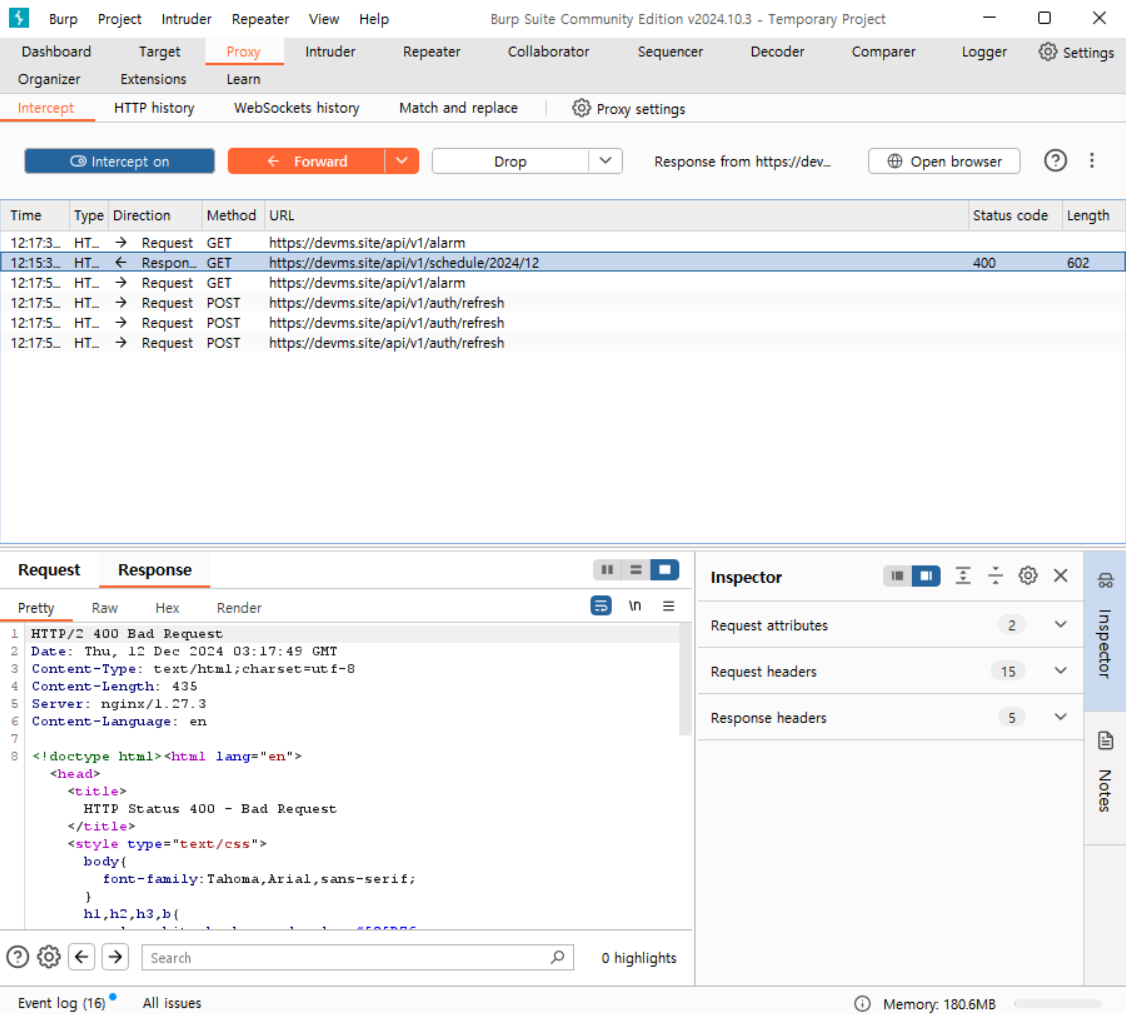The height and width of the screenshot is (1014, 1126).
Task: Set Inspector right-docked layout icon
Action: [x=926, y=576]
